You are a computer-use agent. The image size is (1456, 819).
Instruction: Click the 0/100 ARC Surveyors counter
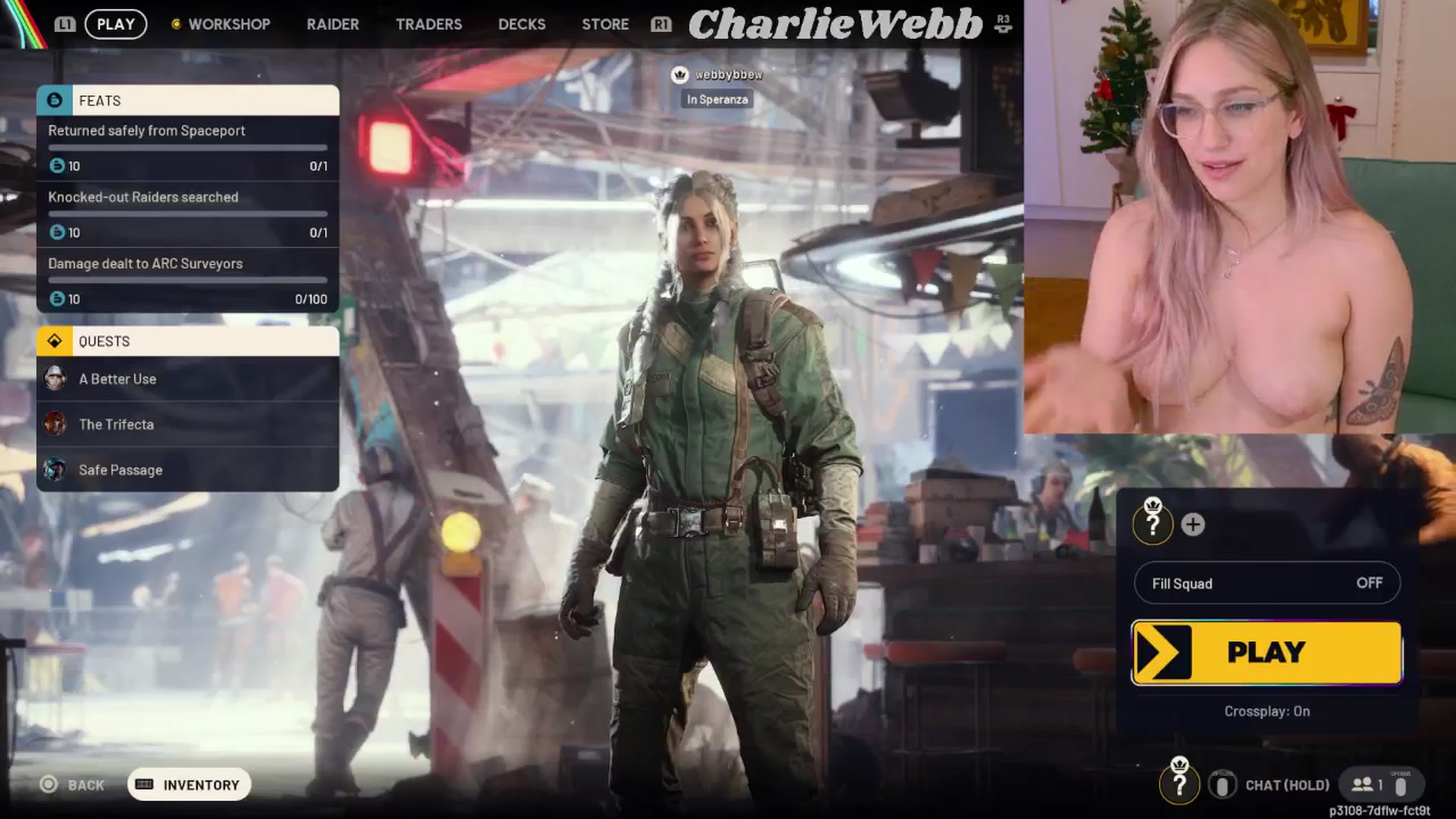[311, 299]
